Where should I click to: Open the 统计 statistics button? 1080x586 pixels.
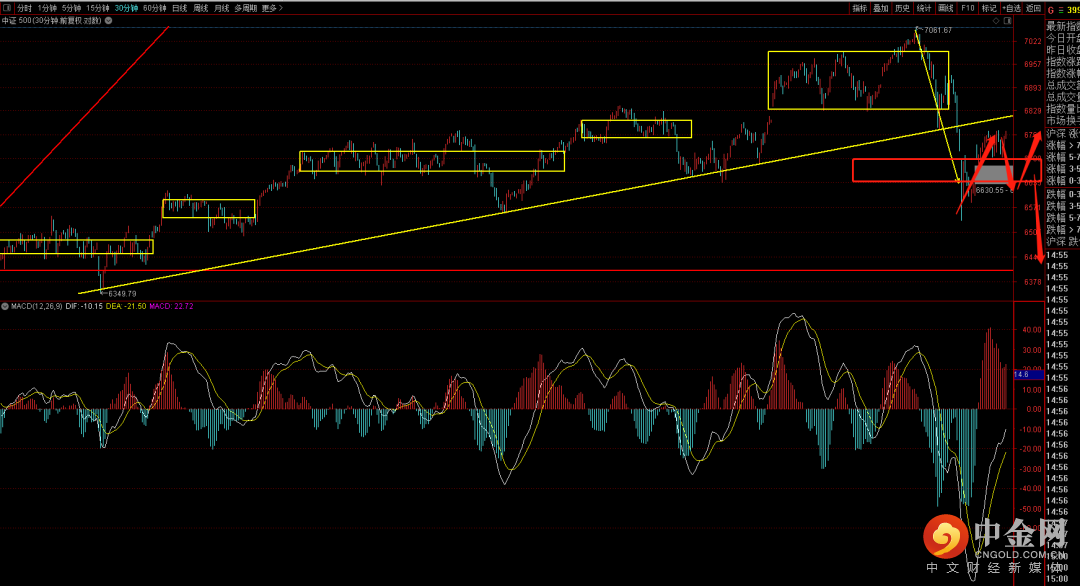[924, 8]
